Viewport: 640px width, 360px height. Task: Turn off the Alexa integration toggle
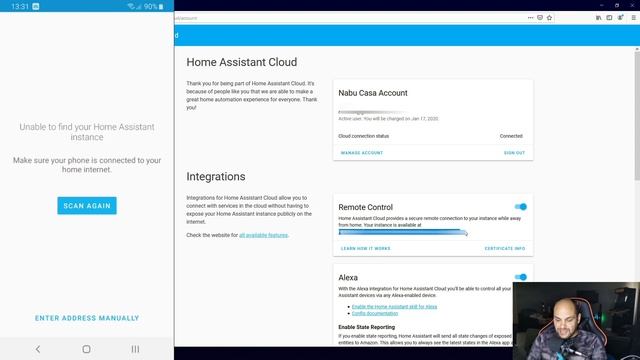pyautogui.click(x=520, y=277)
